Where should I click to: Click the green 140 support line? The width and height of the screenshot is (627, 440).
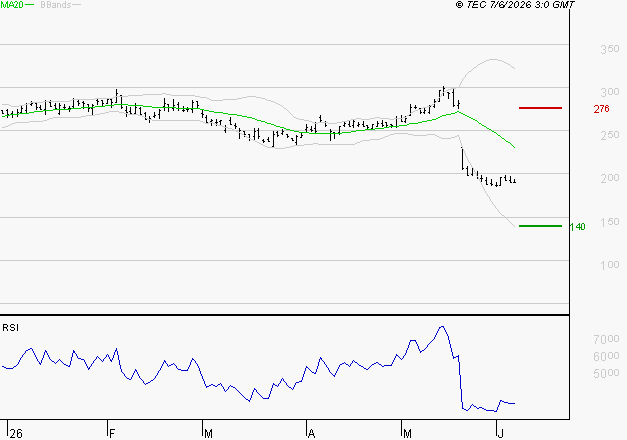(540, 226)
